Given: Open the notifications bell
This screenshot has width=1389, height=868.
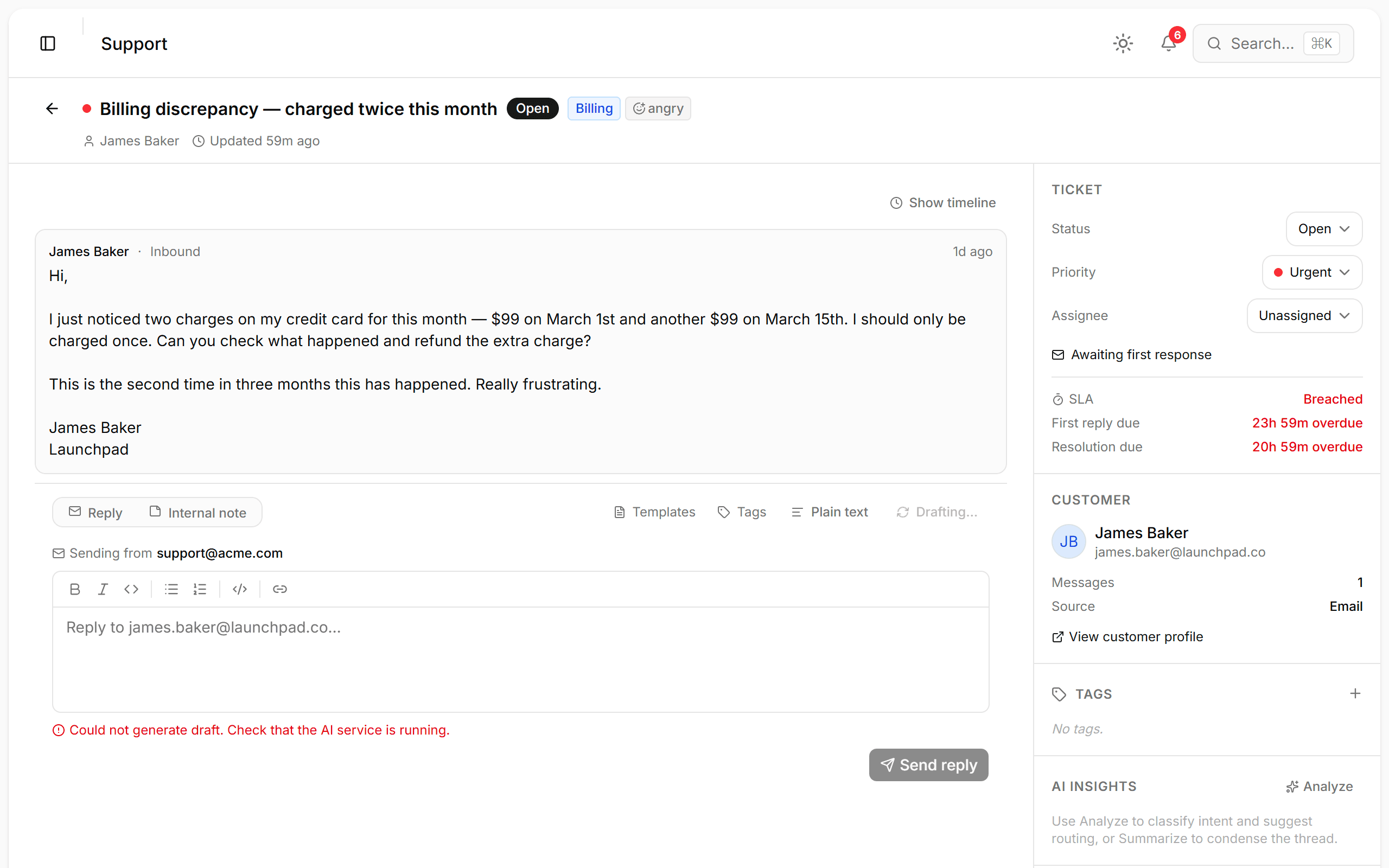Looking at the screenshot, I should 1168,43.
